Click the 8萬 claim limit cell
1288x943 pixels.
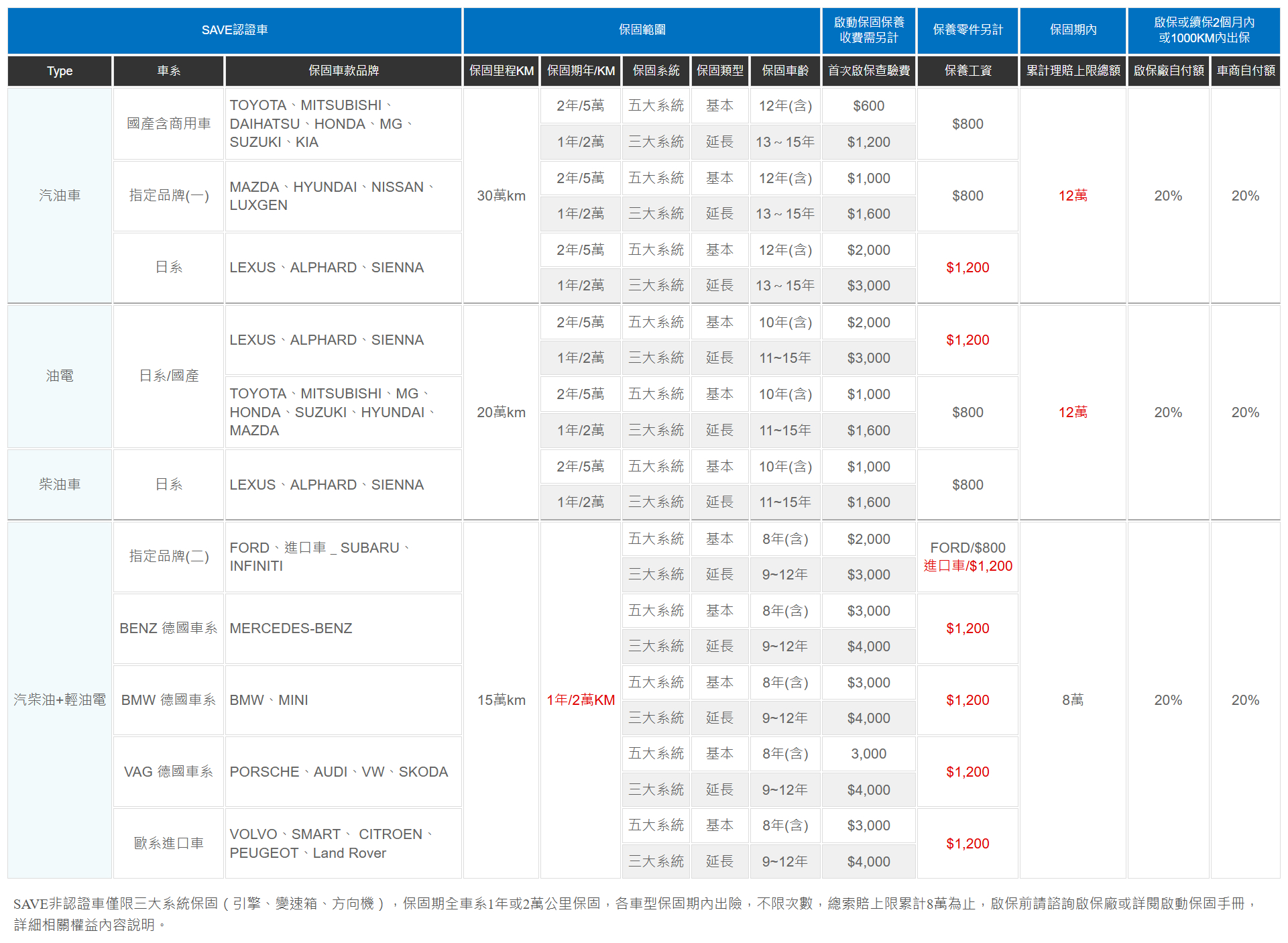coord(1073,700)
